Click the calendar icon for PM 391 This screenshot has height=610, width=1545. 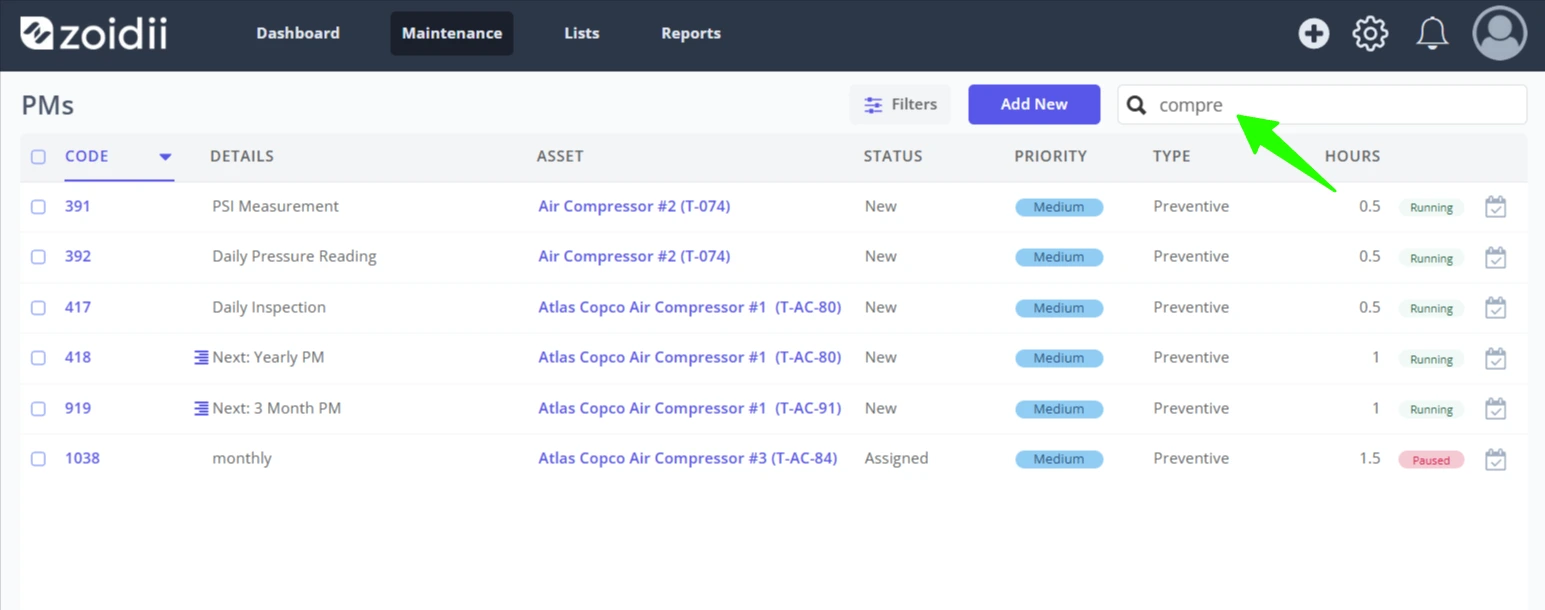point(1495,207)
